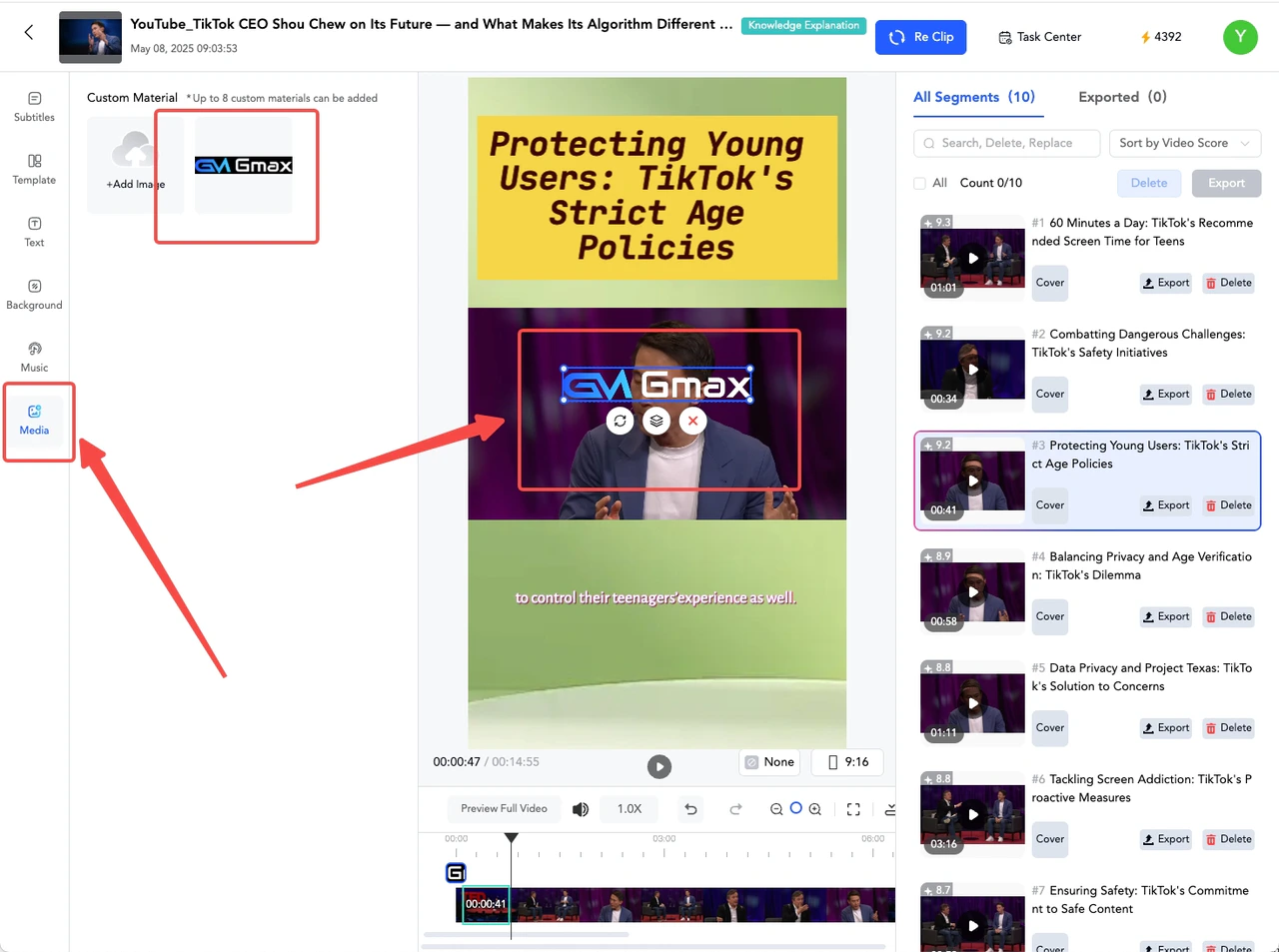Open the 9:16 aspect ratio selector

coord(847,762)
